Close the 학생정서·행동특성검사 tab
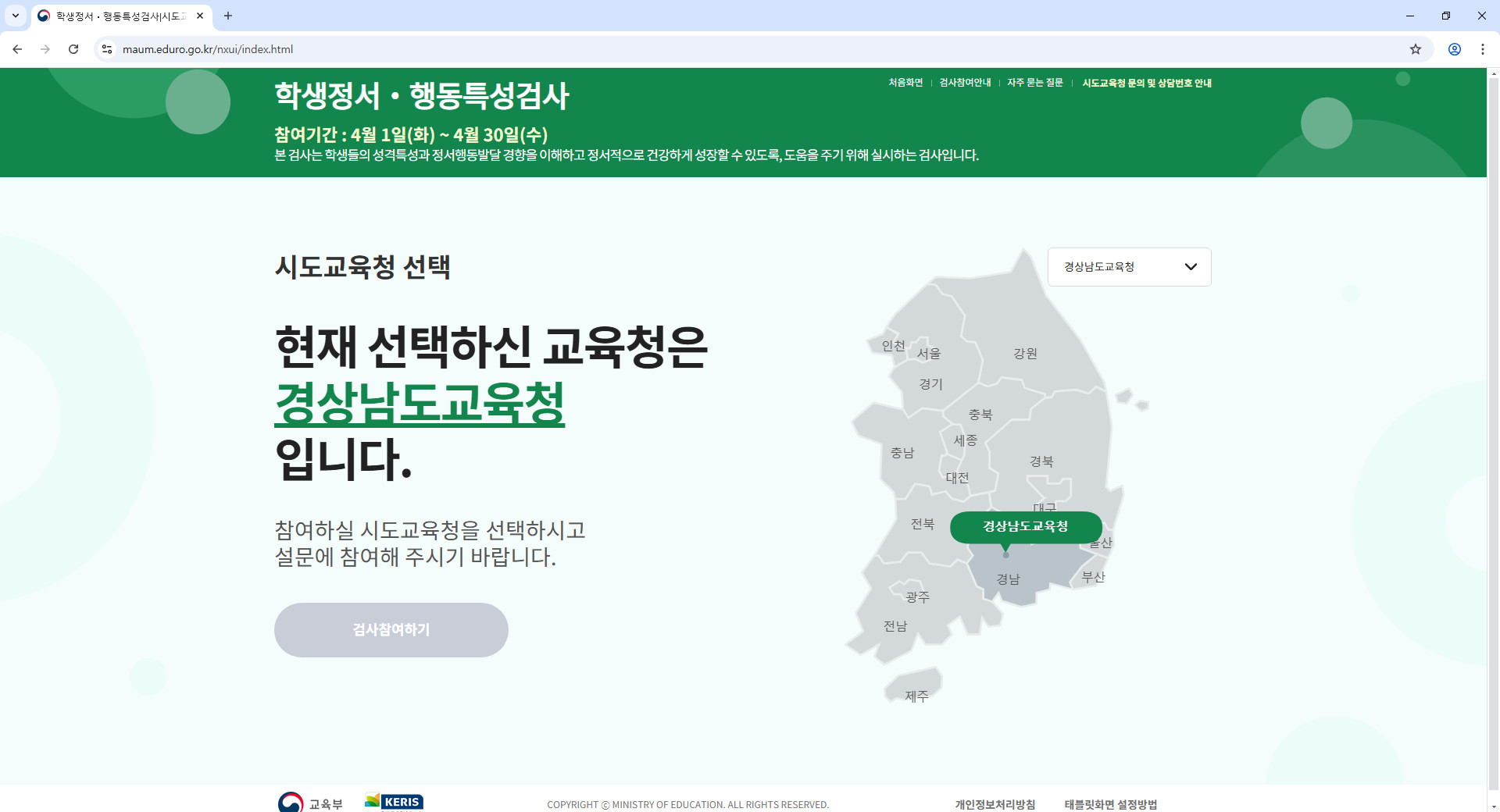This screenshot has height=812, width=1500. [200, 16]
